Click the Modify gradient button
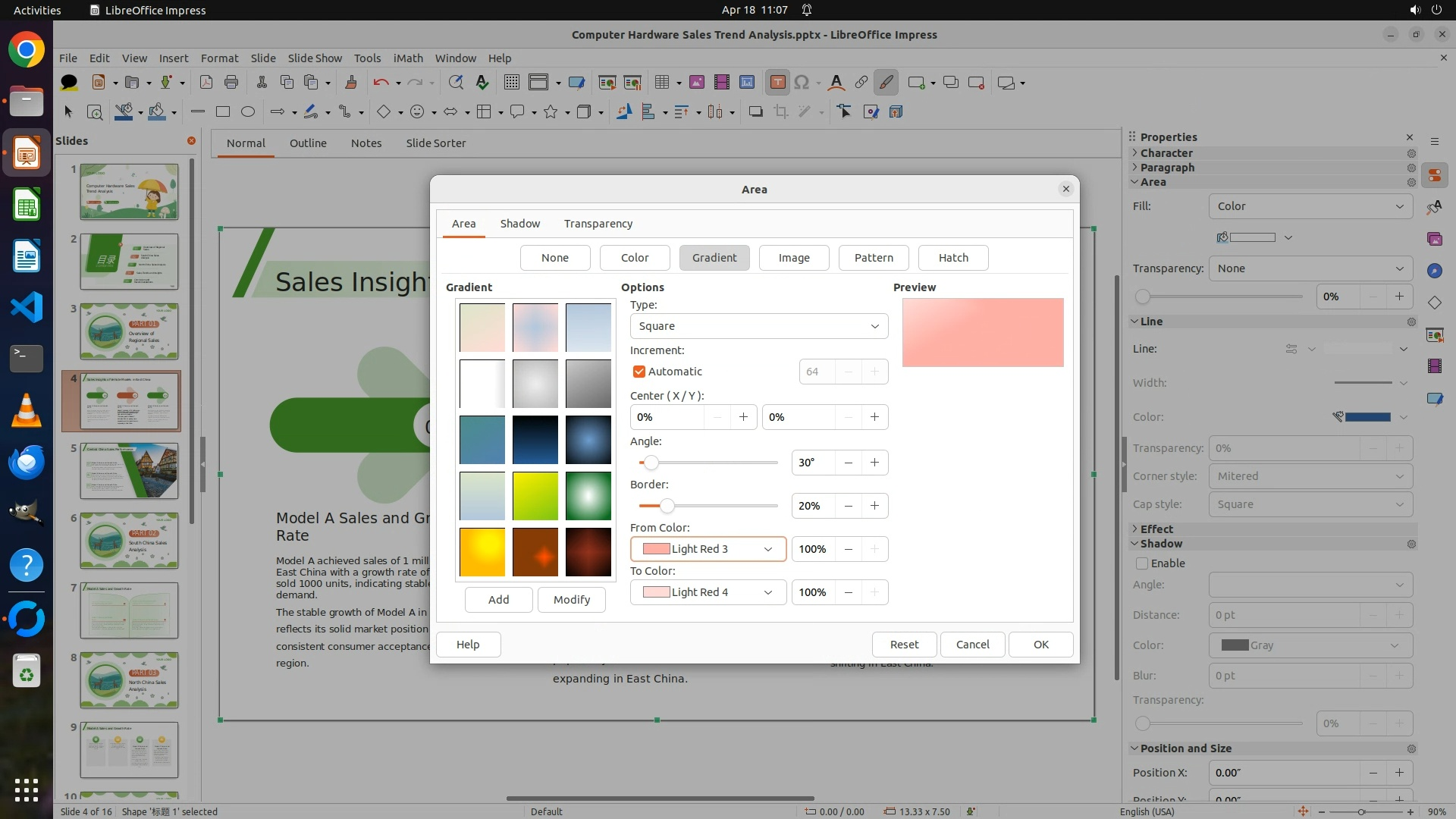Screen dimensions: 1456x819 571,600
